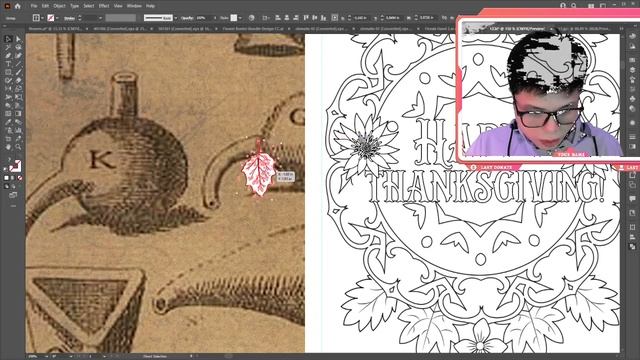Select the Blend tool

18,122
